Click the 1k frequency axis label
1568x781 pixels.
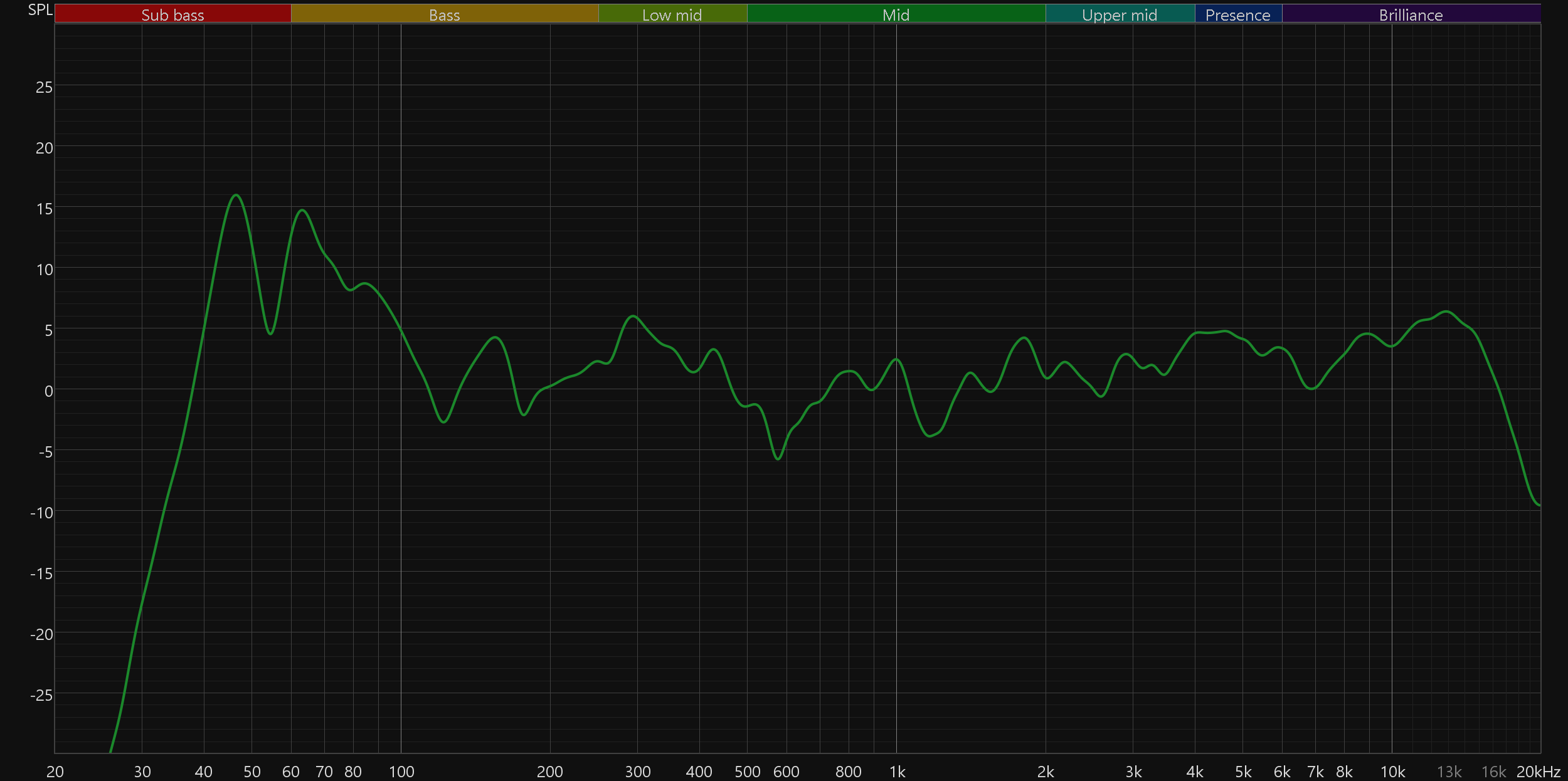coord(897,772)
